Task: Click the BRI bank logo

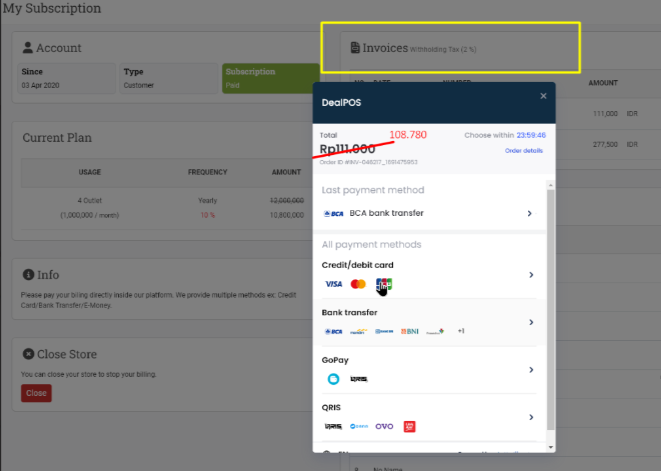Action: click(384, 331)
